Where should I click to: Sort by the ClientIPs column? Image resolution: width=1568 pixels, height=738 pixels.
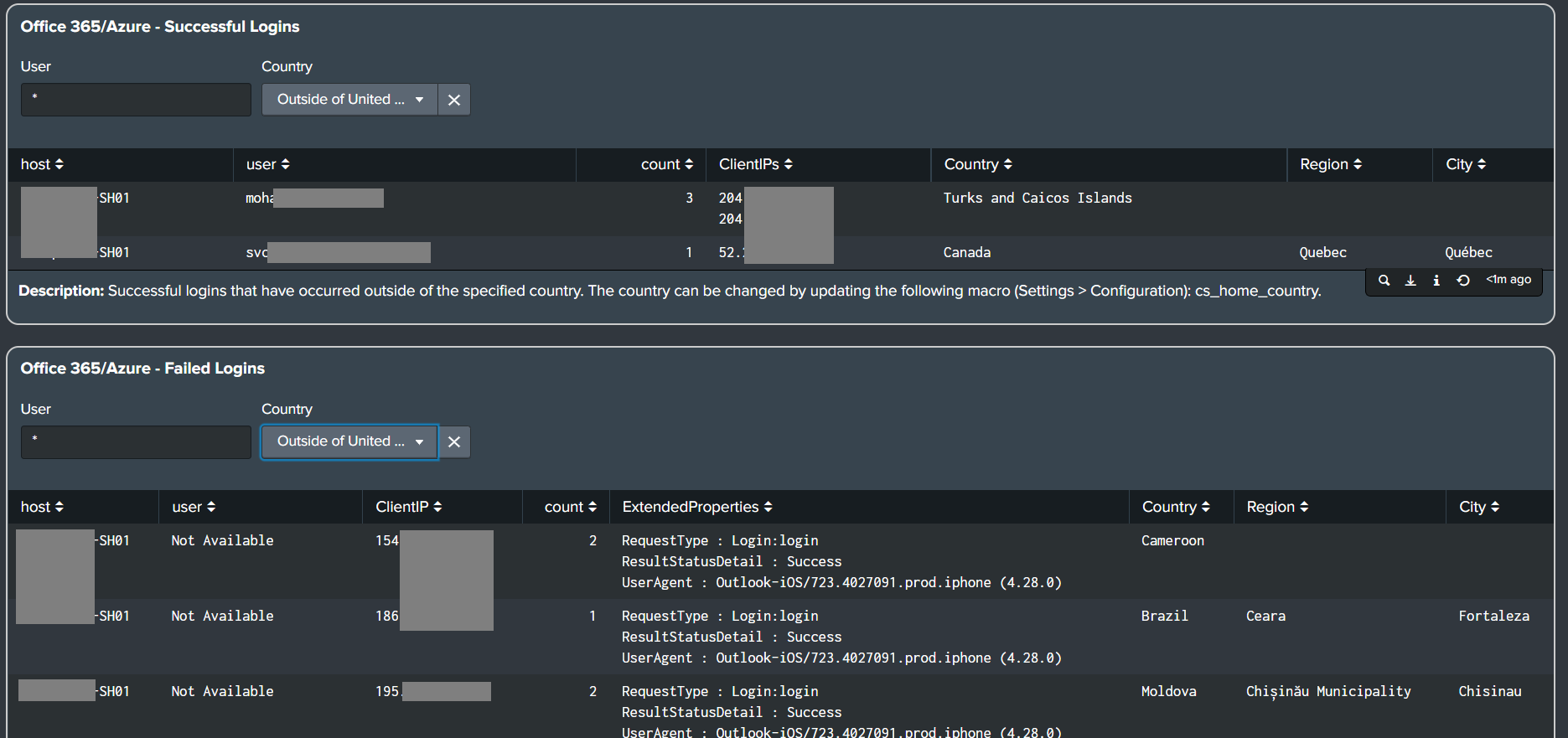tap(756, 164)
